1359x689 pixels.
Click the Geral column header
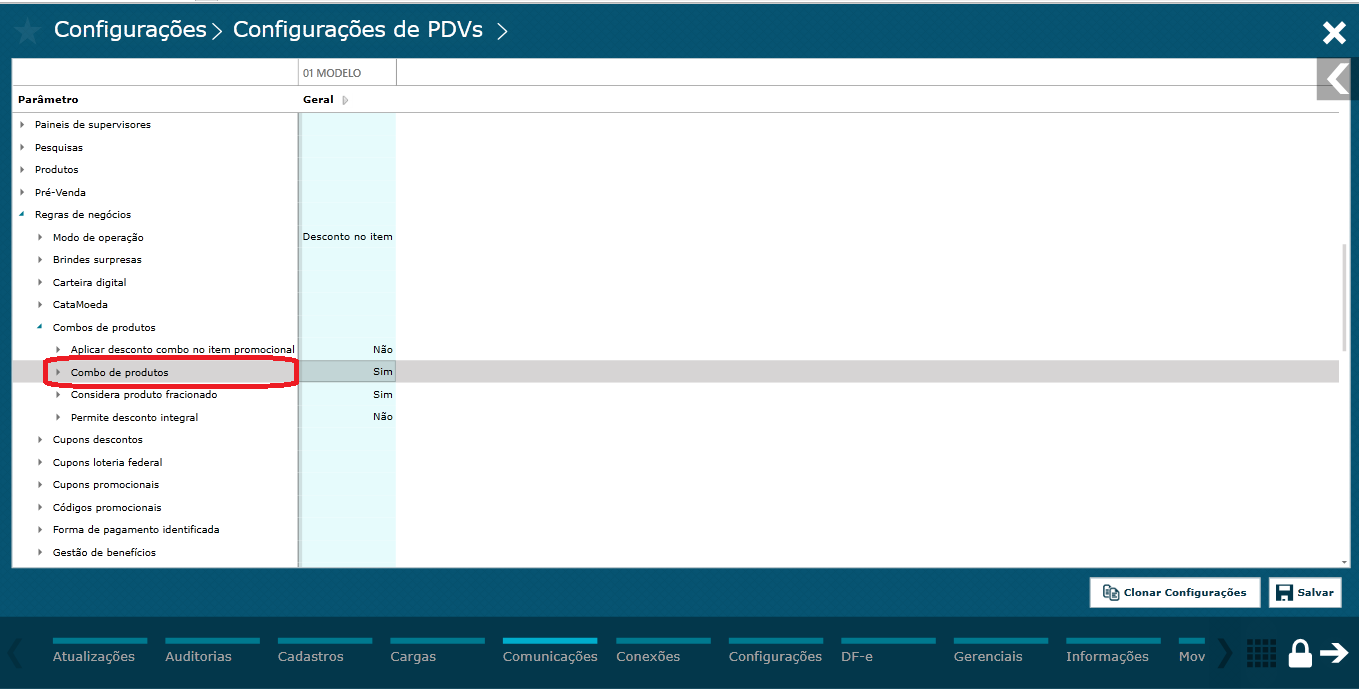pos(318,100)
